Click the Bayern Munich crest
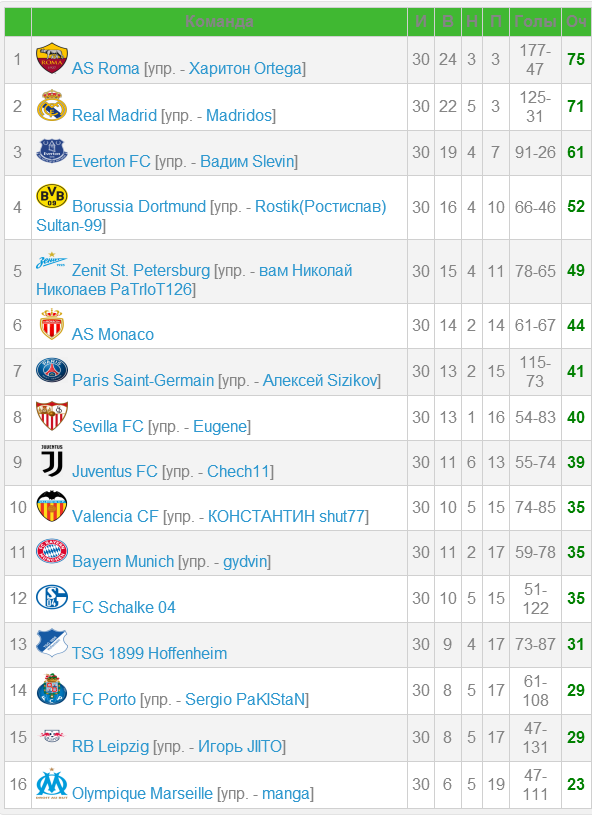592x815 pixels. coord(51,551)
